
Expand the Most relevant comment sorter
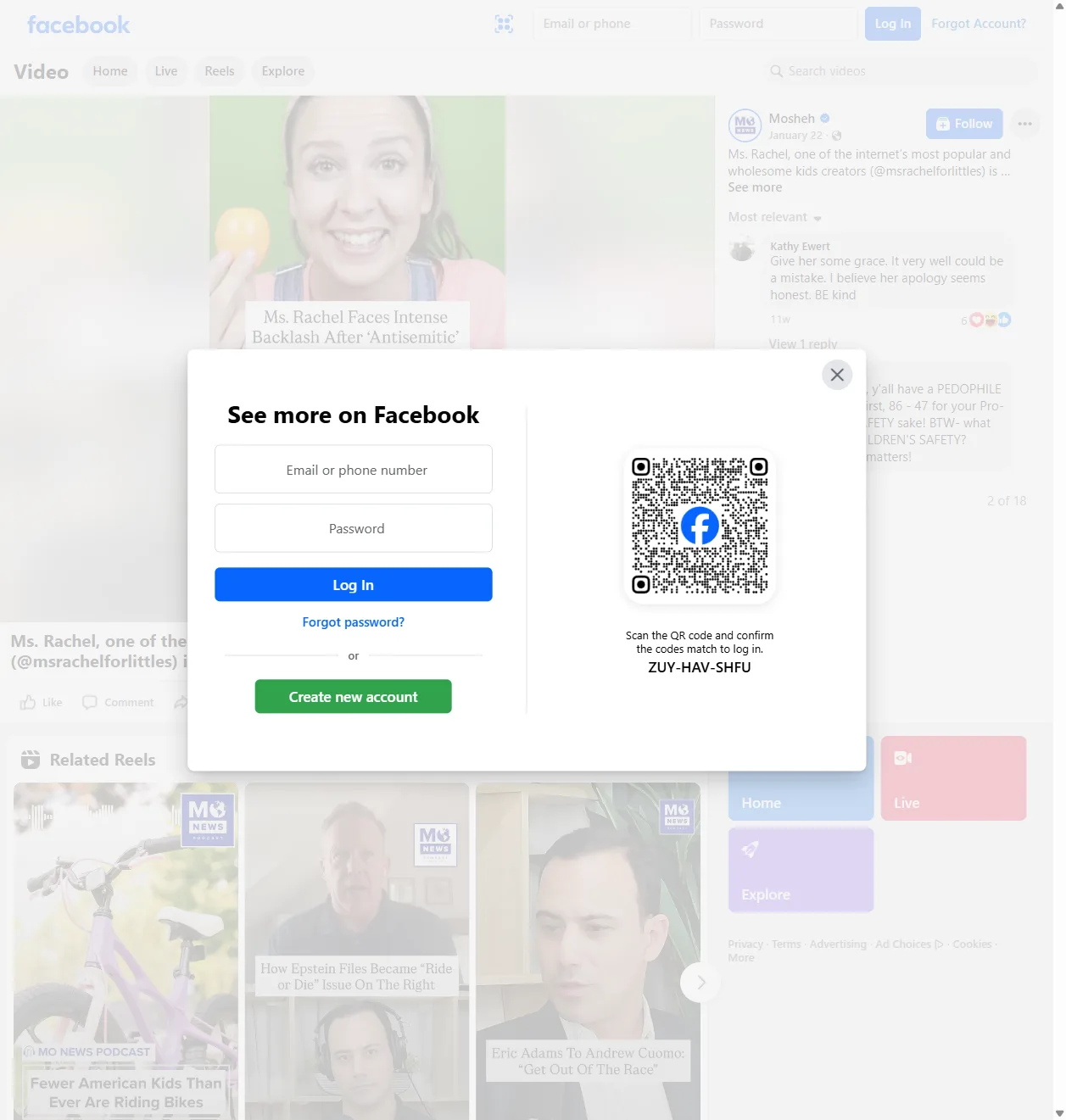point(775,217)
